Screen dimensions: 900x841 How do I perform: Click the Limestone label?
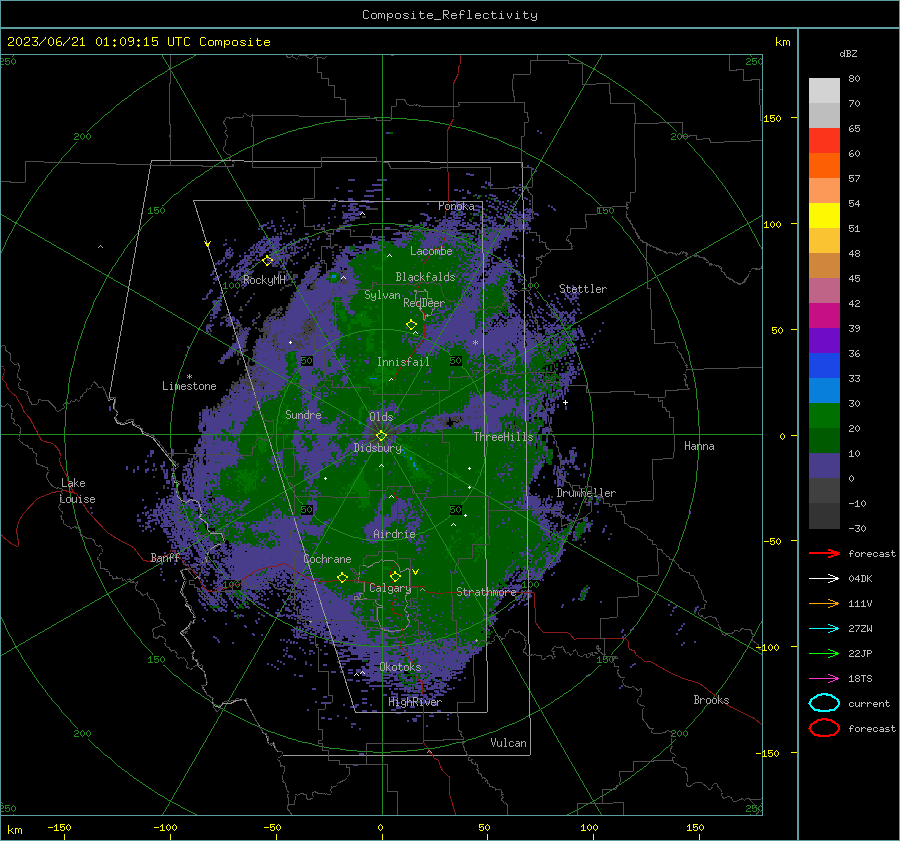[189, 386]
